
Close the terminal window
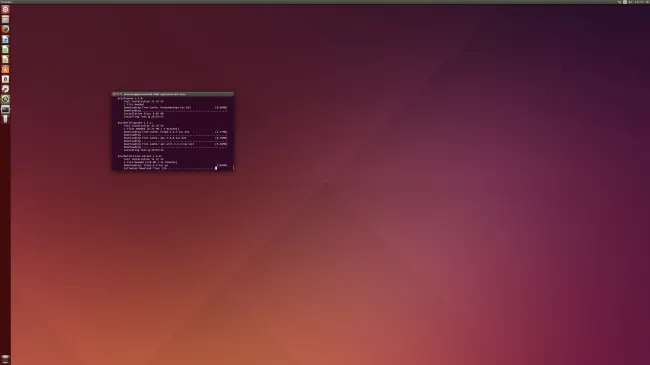114,94
